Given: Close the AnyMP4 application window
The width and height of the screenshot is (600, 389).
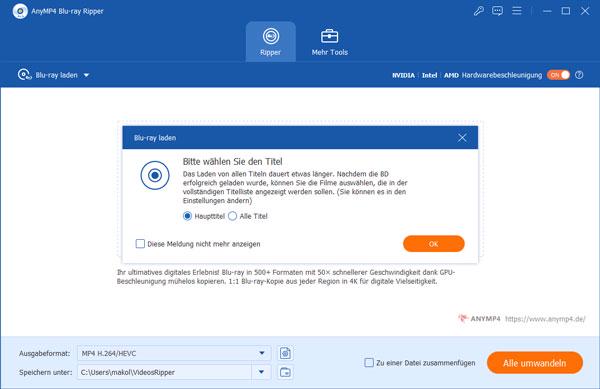Looking at the screenshot, I should tap(585, 11).
